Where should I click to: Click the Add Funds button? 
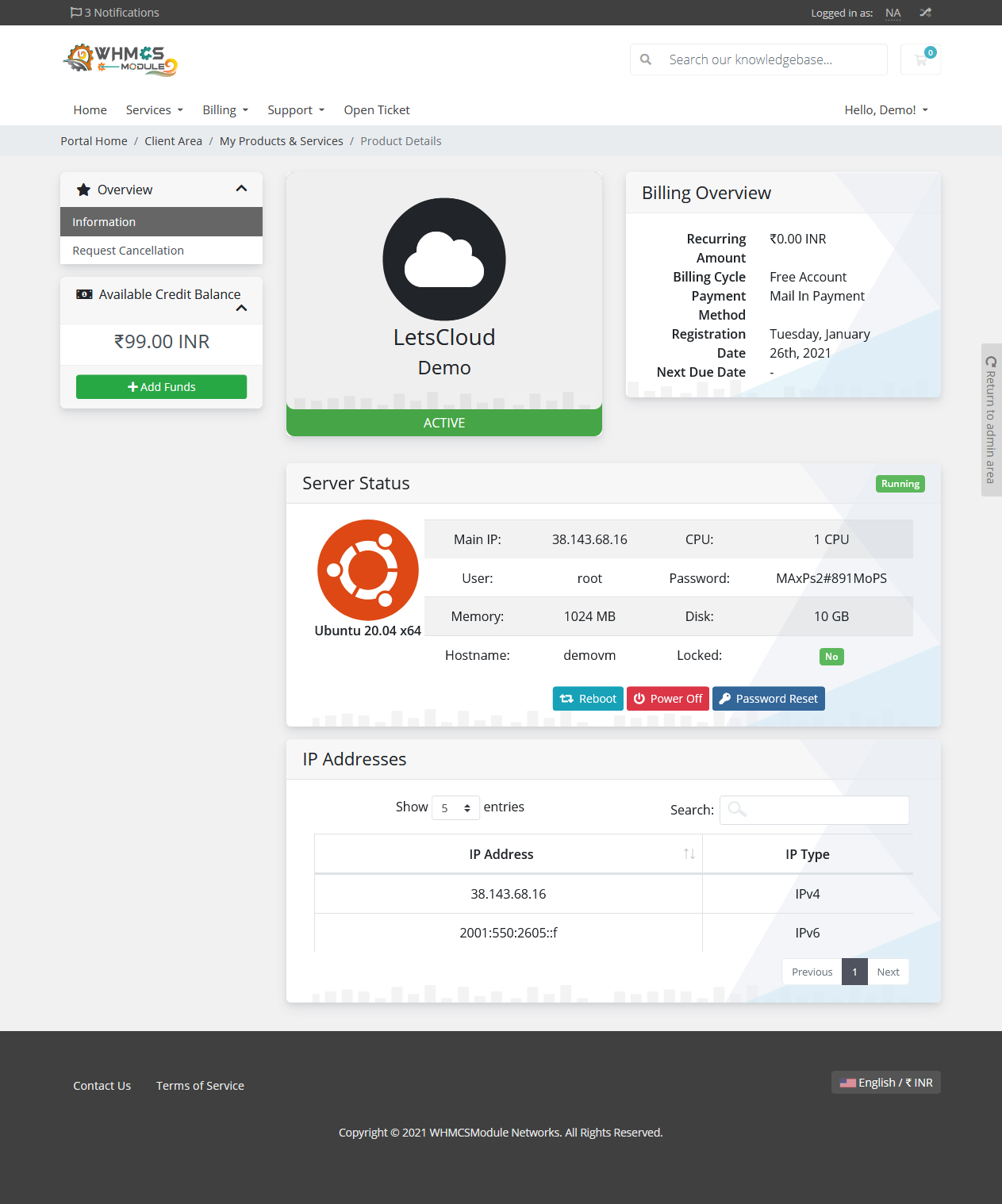(x=161, y=387)
